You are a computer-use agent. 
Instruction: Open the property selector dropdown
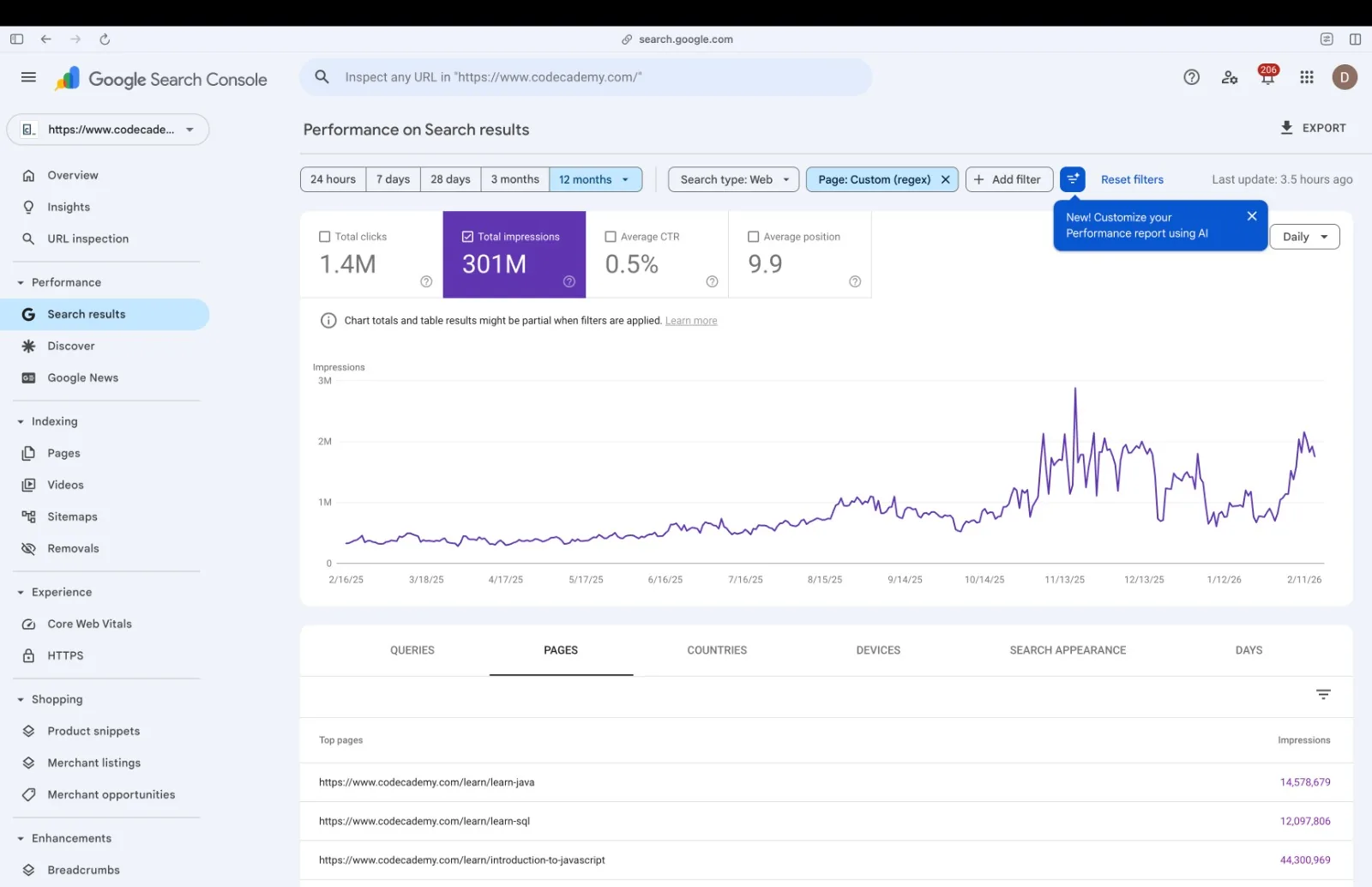[x=108, y=130]
